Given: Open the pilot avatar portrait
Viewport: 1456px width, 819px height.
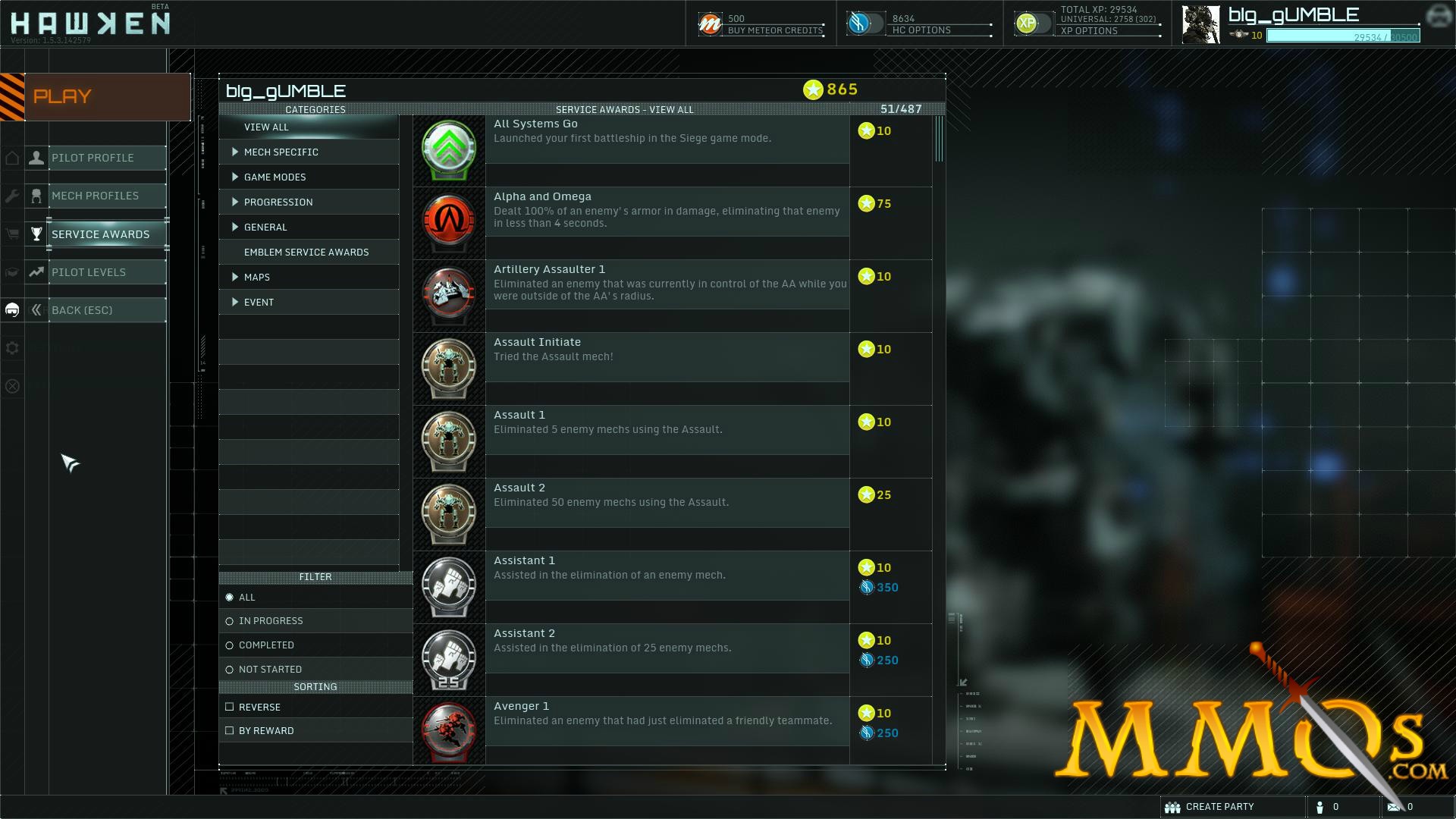Looking at the screenshot, I should pyautogui.click(x=1201, y=24).
